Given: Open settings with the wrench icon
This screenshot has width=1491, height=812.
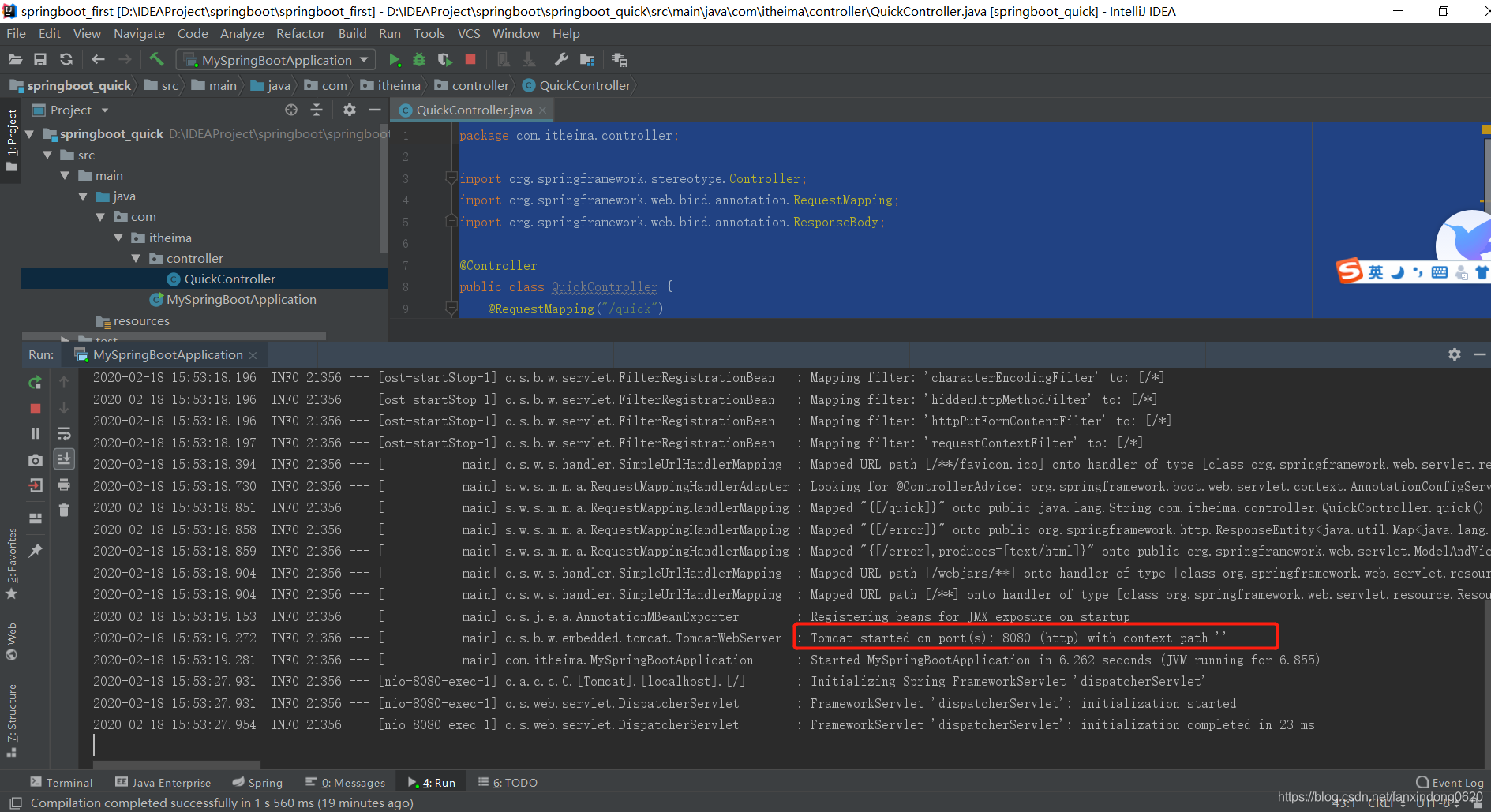Looking at the screenshot, I should coord(561,60).
